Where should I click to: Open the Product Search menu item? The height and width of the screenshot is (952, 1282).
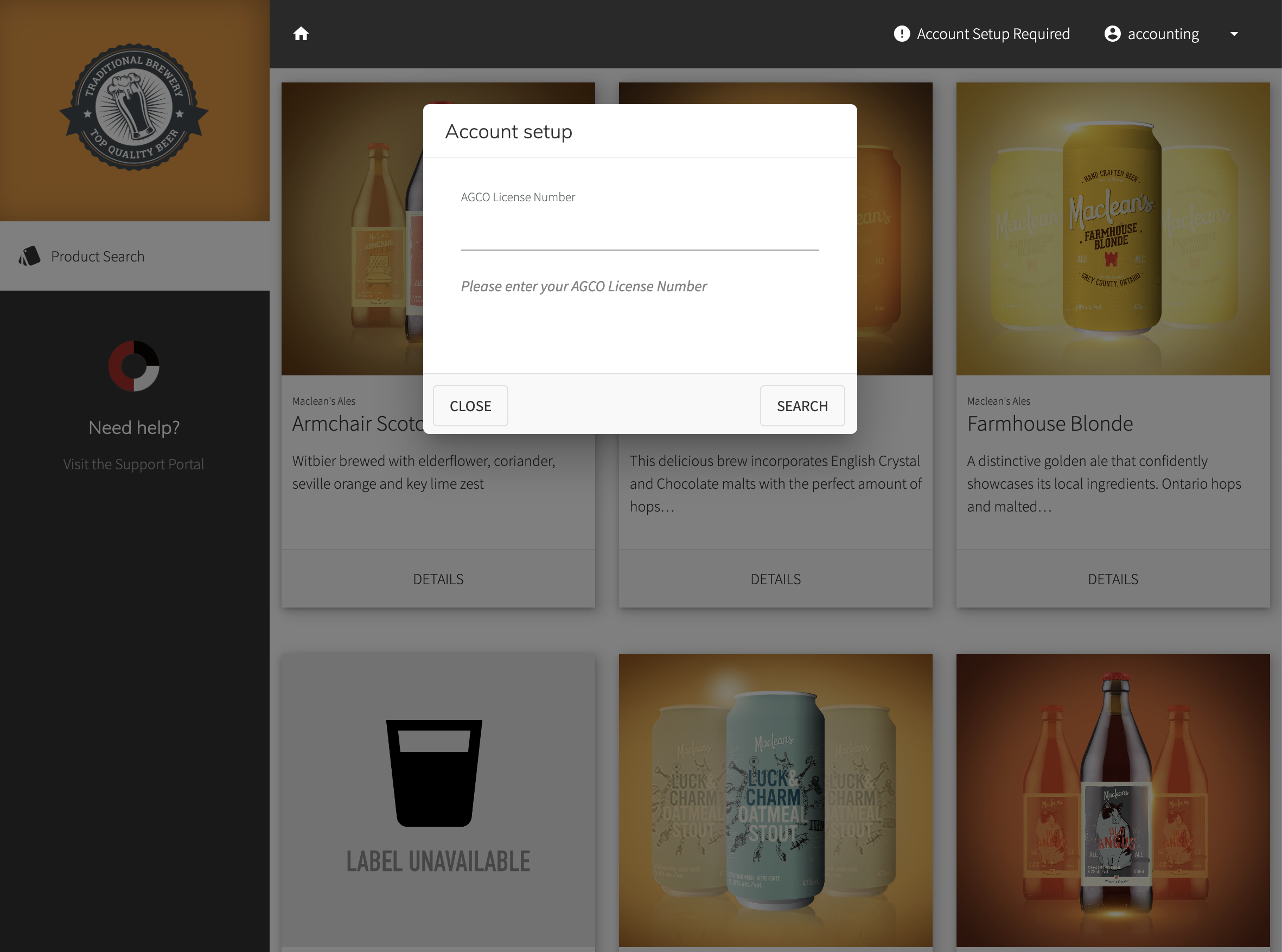(x=98, y=256)
